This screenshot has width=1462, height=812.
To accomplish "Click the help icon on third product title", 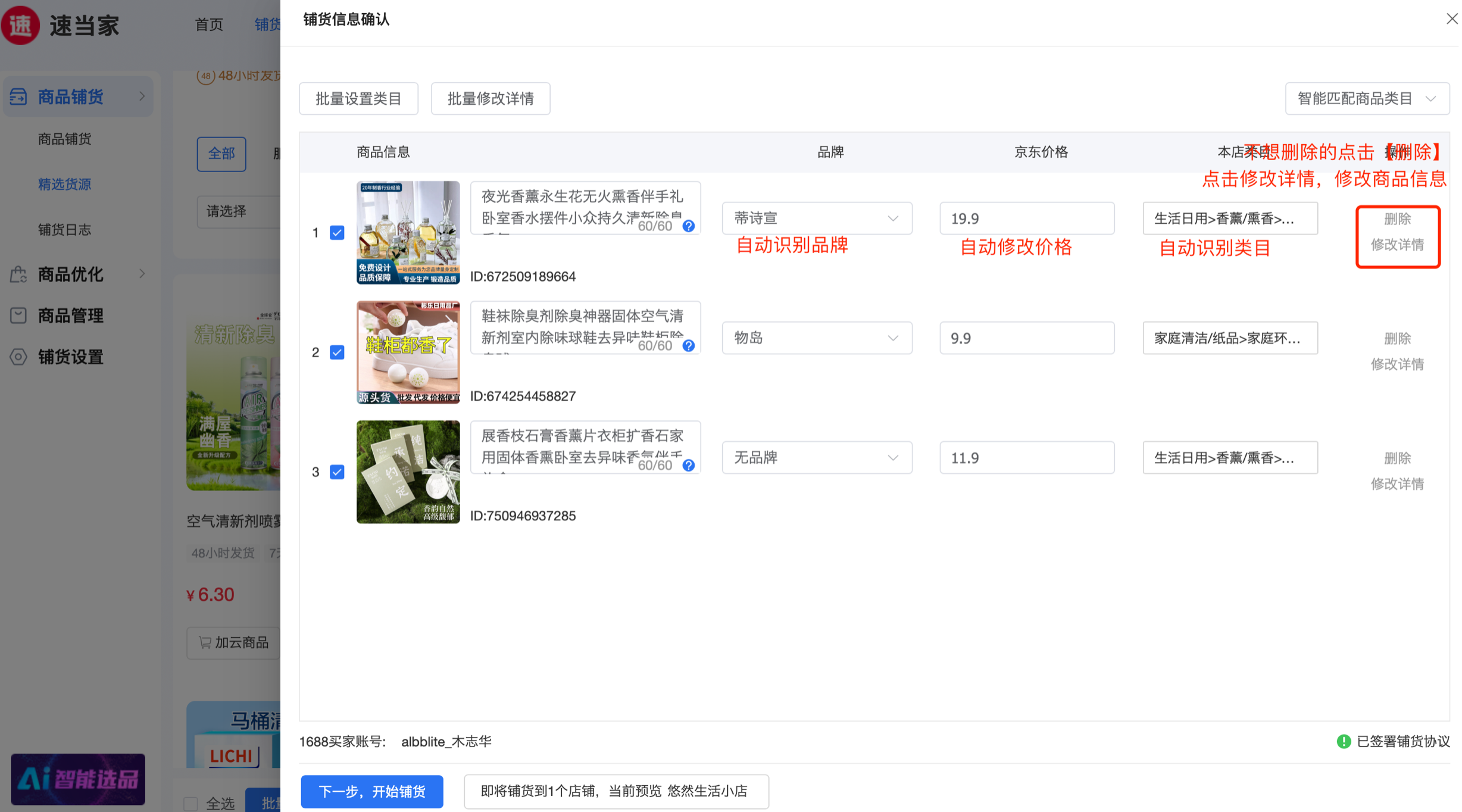I will [689, 466].
